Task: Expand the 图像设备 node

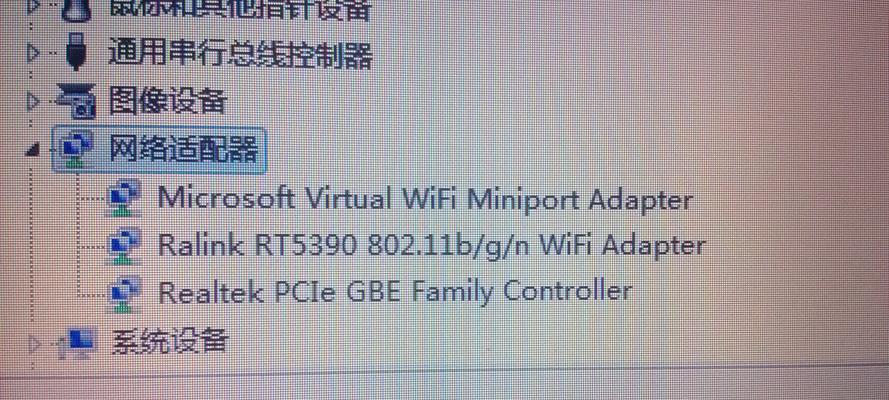Action: (x=33, y=101)
